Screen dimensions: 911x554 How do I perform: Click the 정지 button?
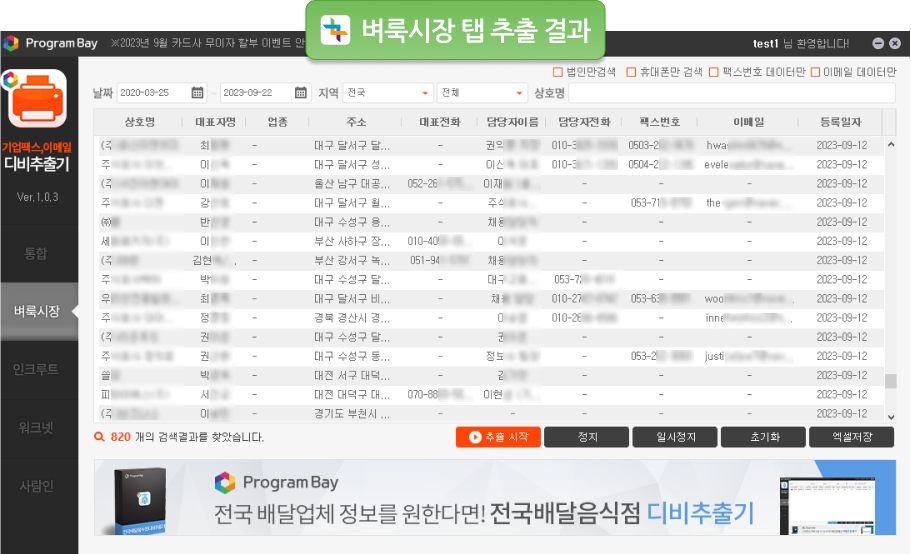coord(587,437)
